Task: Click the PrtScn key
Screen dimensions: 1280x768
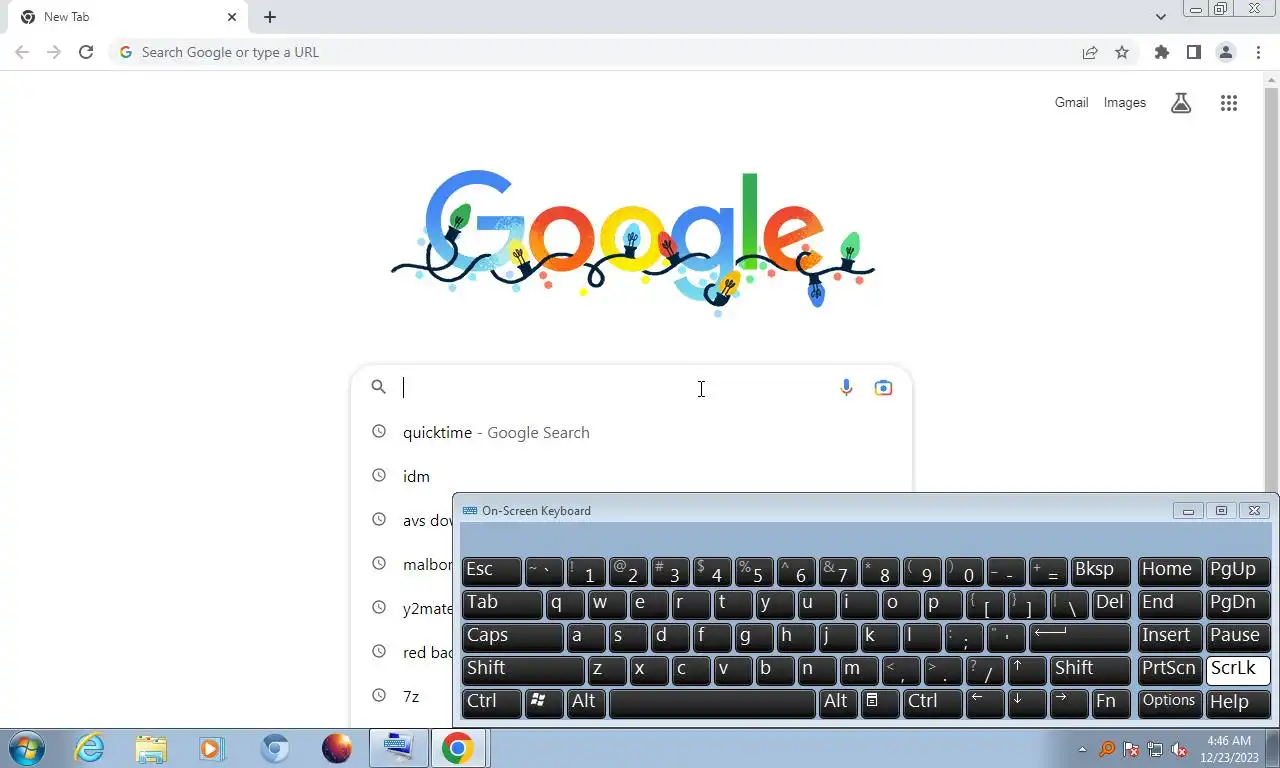Action: pos(1170,669)
